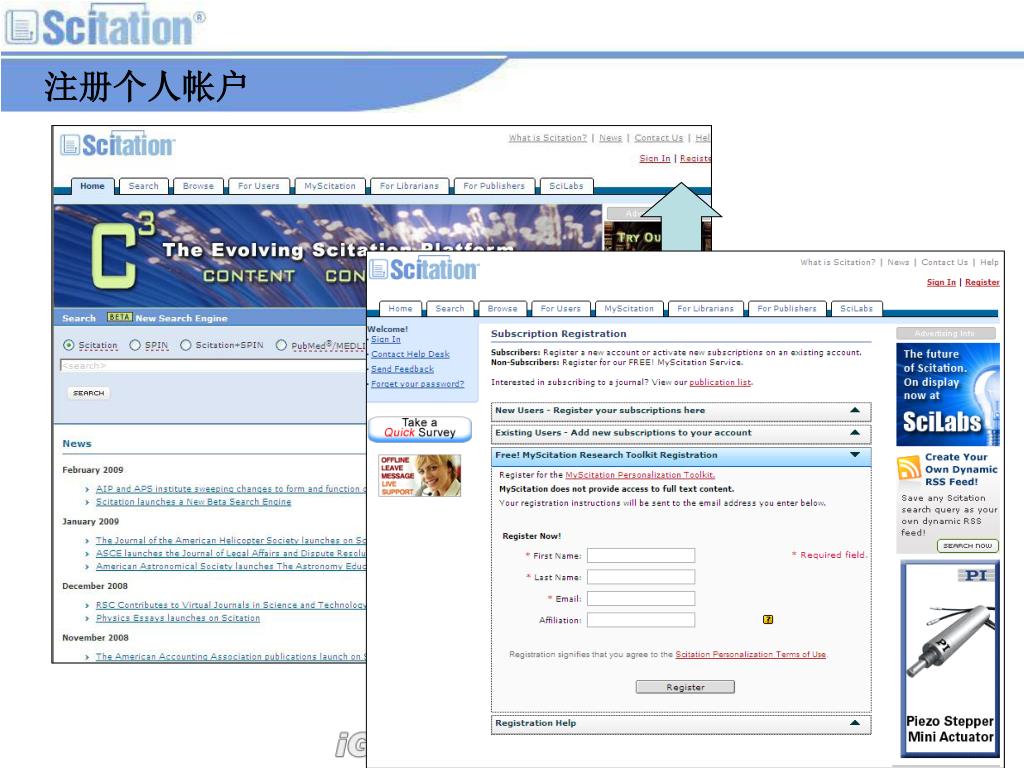Click the Register link at top of registration page
Screen dimensions: 1024x768
pyautogui.click(x=982, y=282)
